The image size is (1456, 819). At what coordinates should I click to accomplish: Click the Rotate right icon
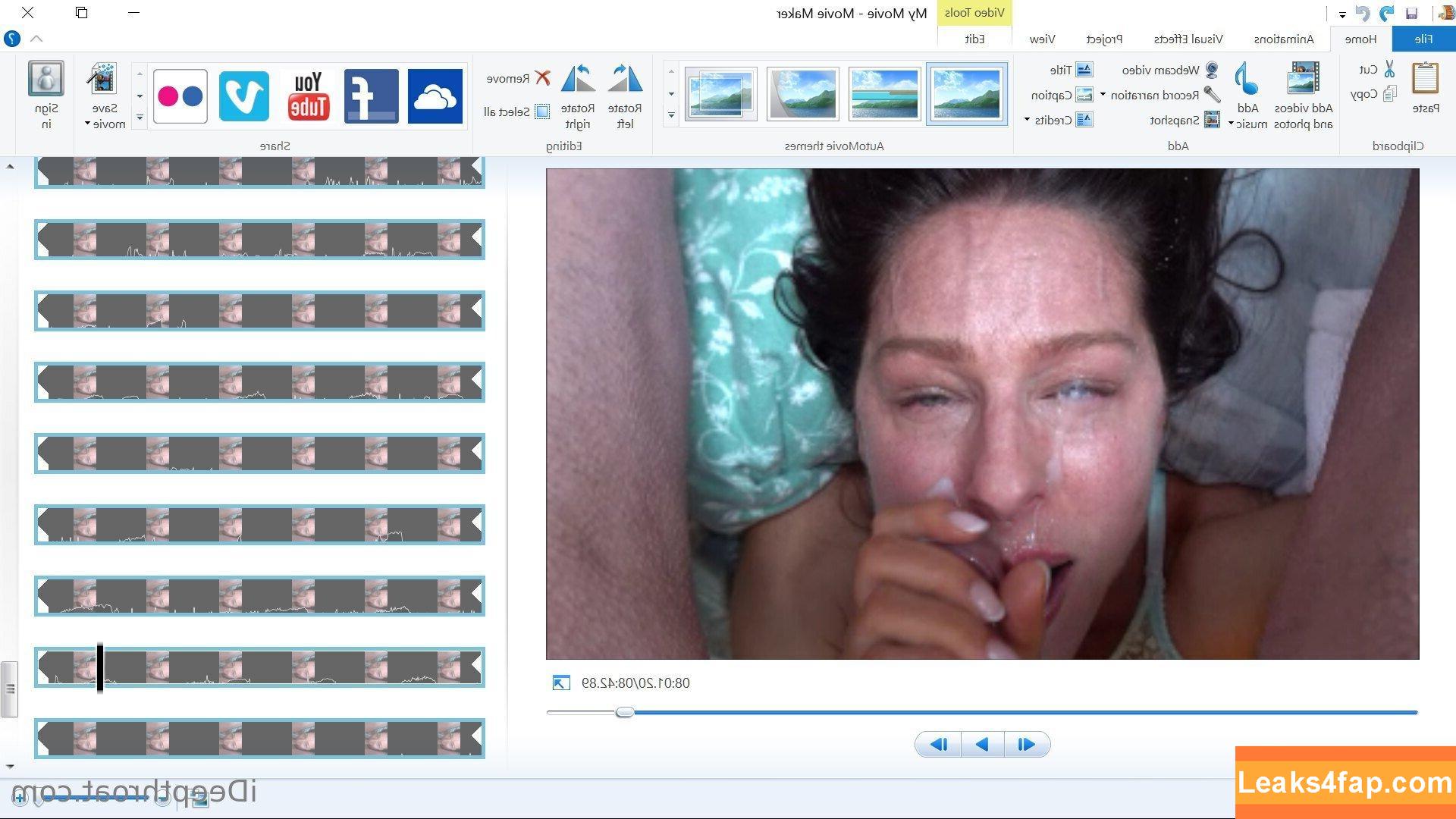(x=578, y=79)
